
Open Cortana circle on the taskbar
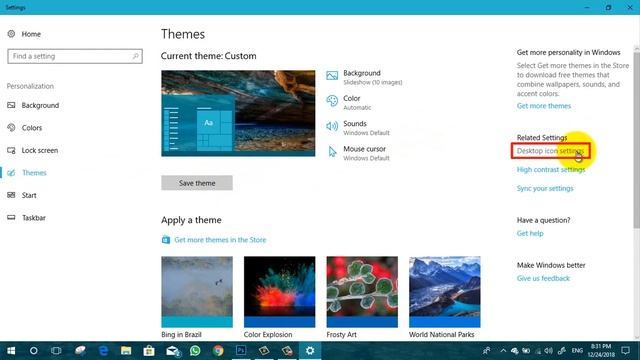[33, 351]
